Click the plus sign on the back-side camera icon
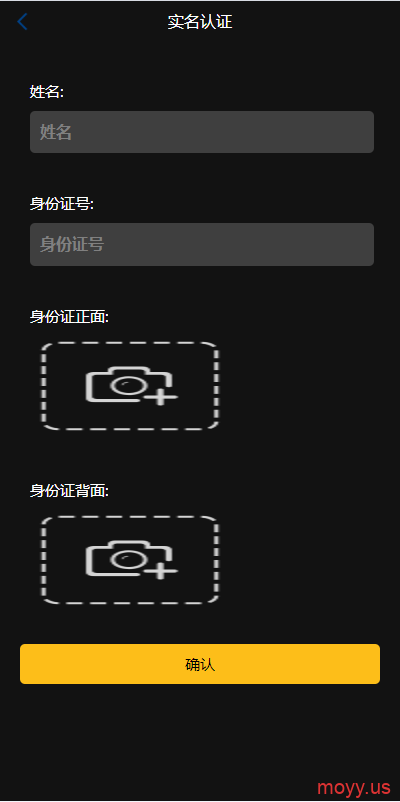The image size is (400, 802). (161, 570)
